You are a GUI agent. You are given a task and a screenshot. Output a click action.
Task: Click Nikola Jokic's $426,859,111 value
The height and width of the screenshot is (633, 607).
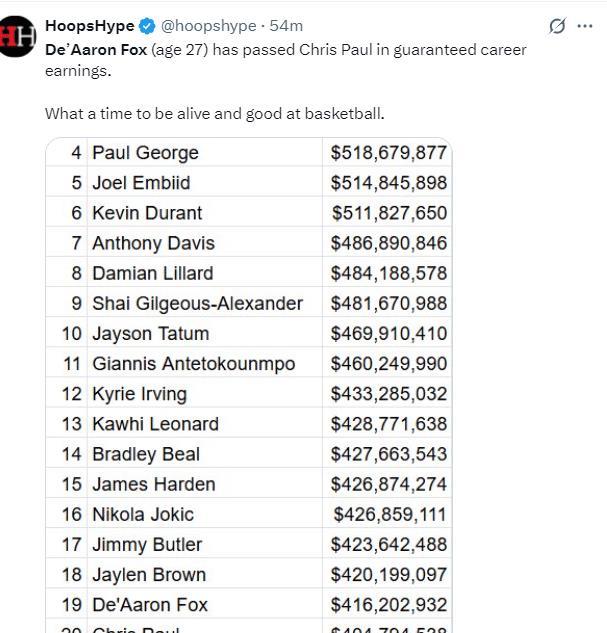tap(390, 515)
